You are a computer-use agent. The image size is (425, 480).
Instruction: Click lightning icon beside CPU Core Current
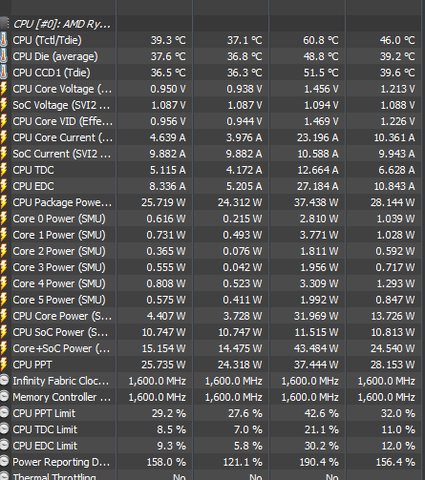[x=4, y=138]
